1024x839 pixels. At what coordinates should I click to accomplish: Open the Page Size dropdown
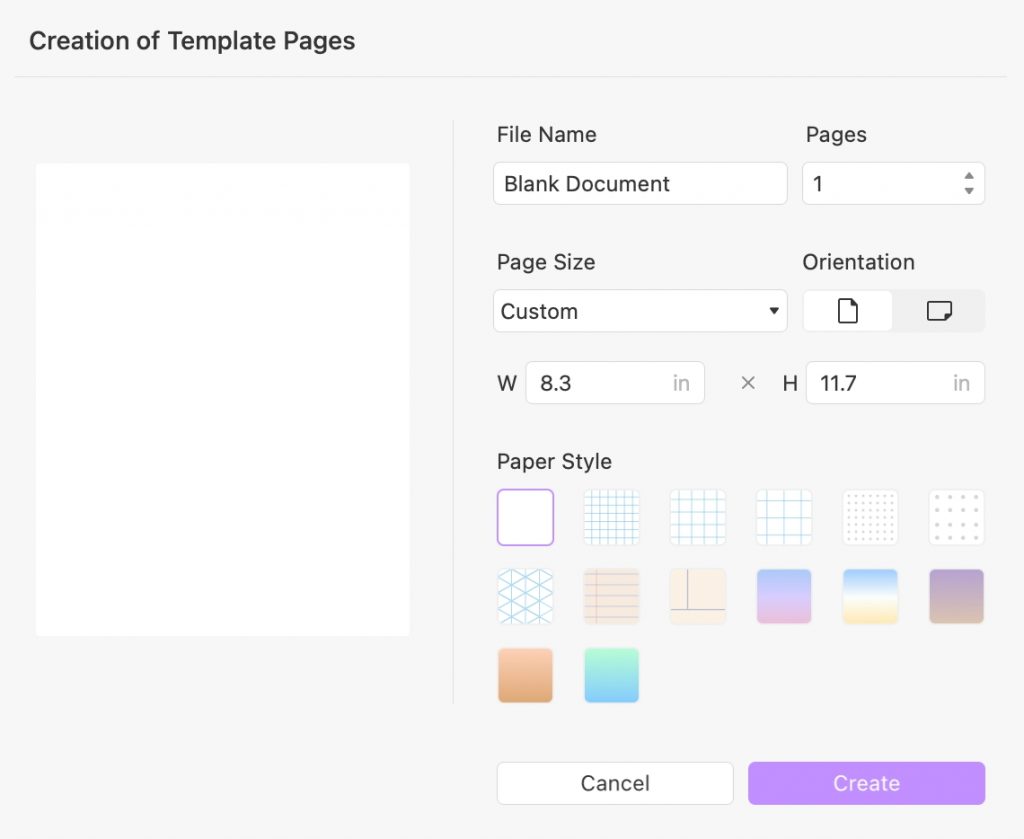[640, 311]
